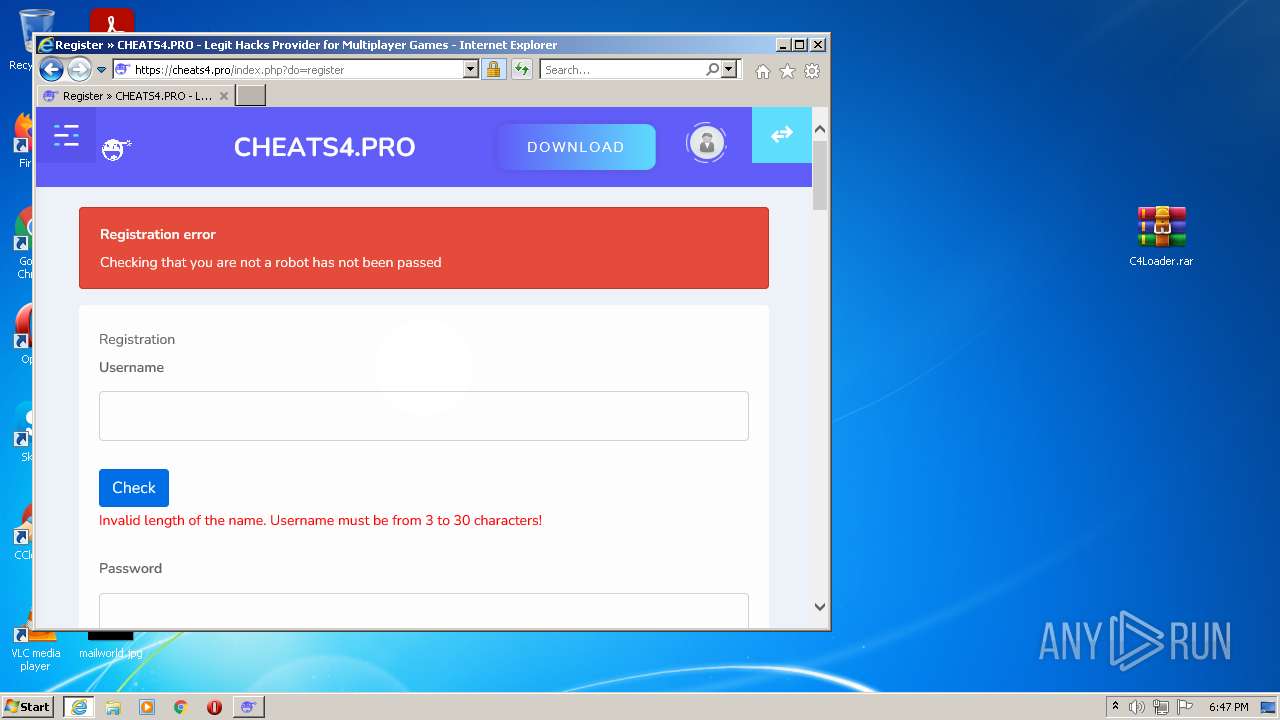The height and width of the screenshot is (720, 1280).
Task: Click the invalid username length message
Action: (320, 520)
